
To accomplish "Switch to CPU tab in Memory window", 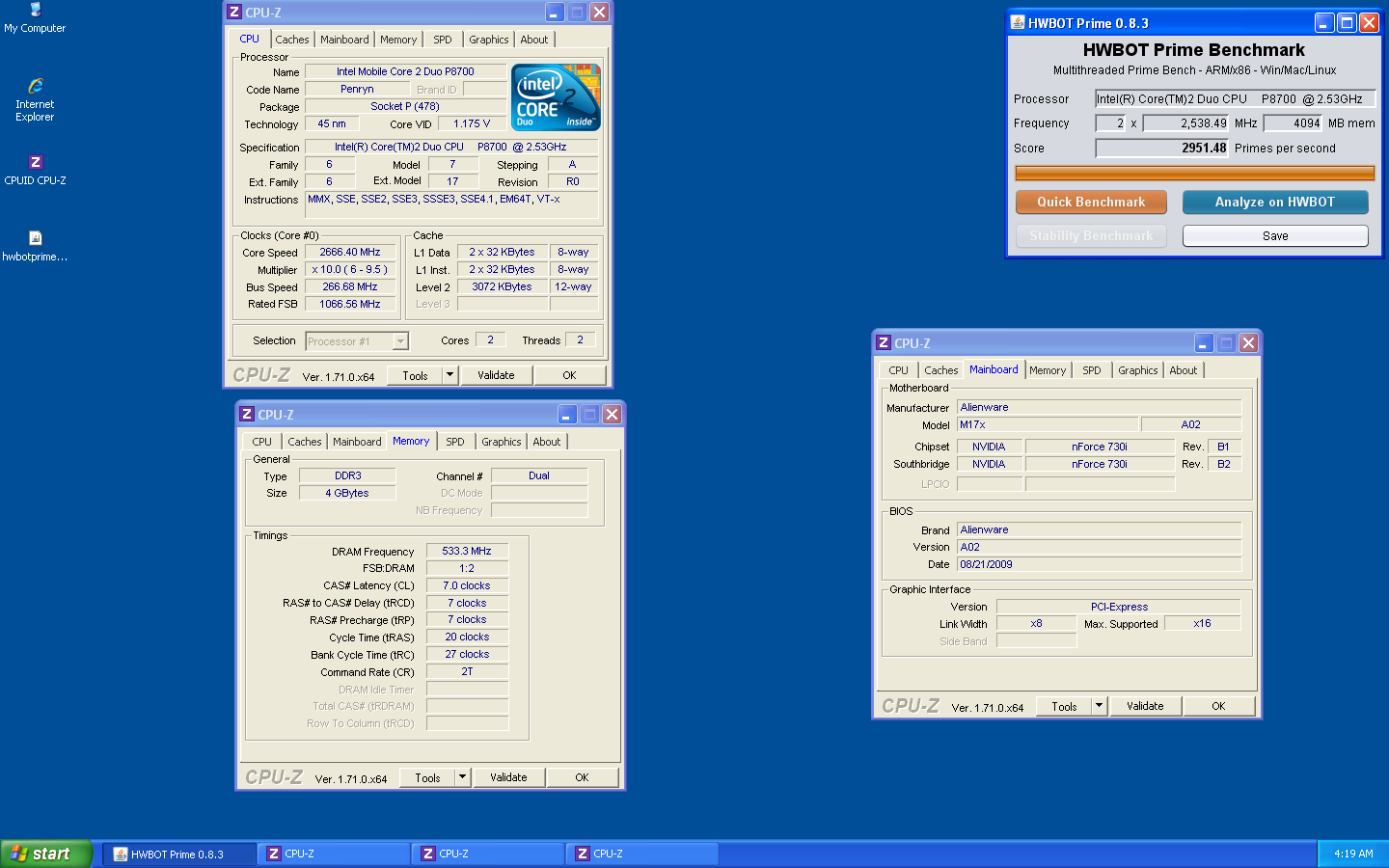I will [262, 442].
